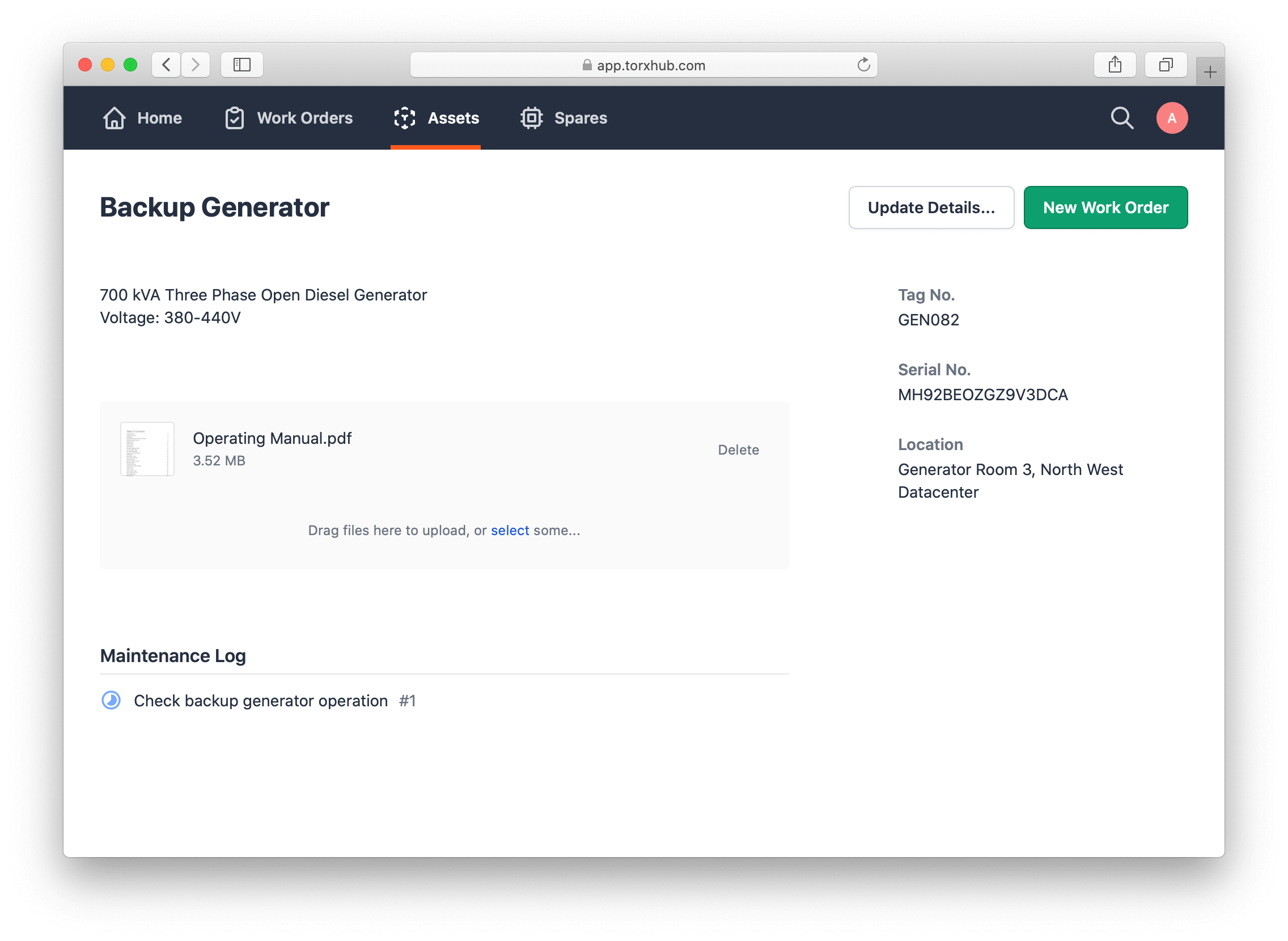Click the Assets cube icon
The width and height of the screenshot is (1288, 941).
pyautogui.click(x=404, y=118)
